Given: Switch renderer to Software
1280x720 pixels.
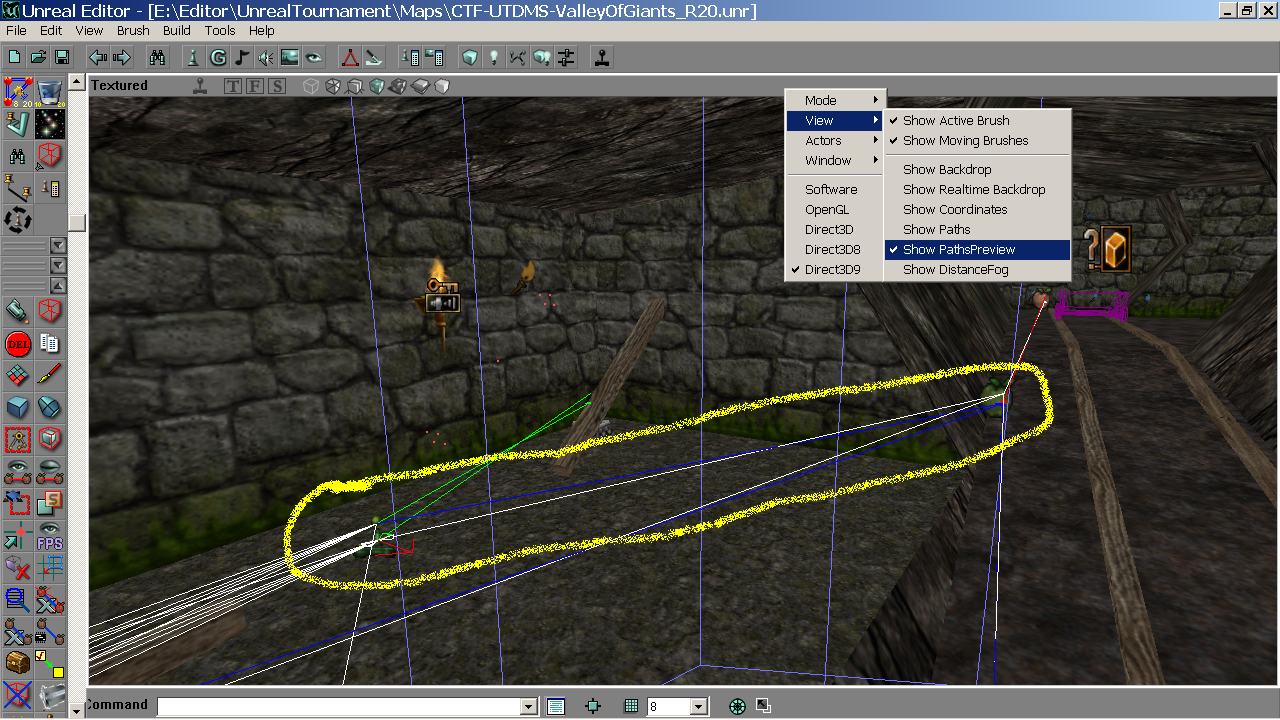Looking at the screenshot, I should pos(834,189).
